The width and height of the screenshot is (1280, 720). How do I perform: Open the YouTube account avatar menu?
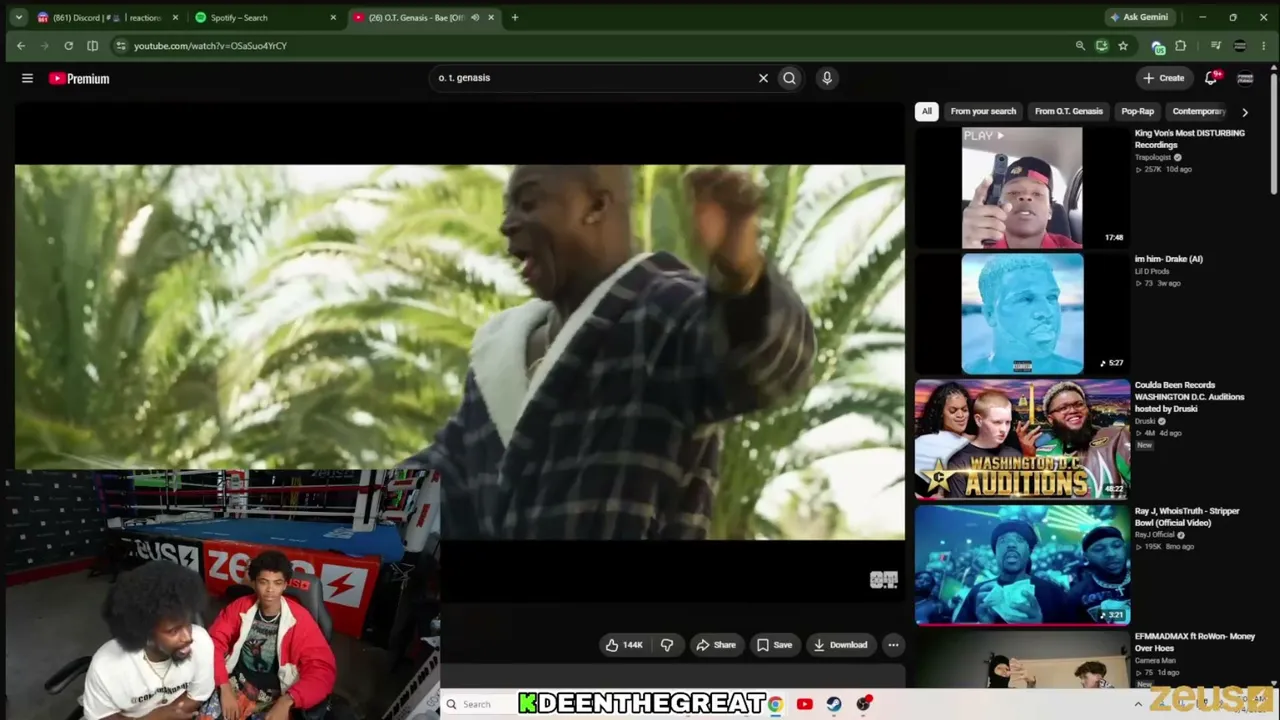pos(1245,78)
